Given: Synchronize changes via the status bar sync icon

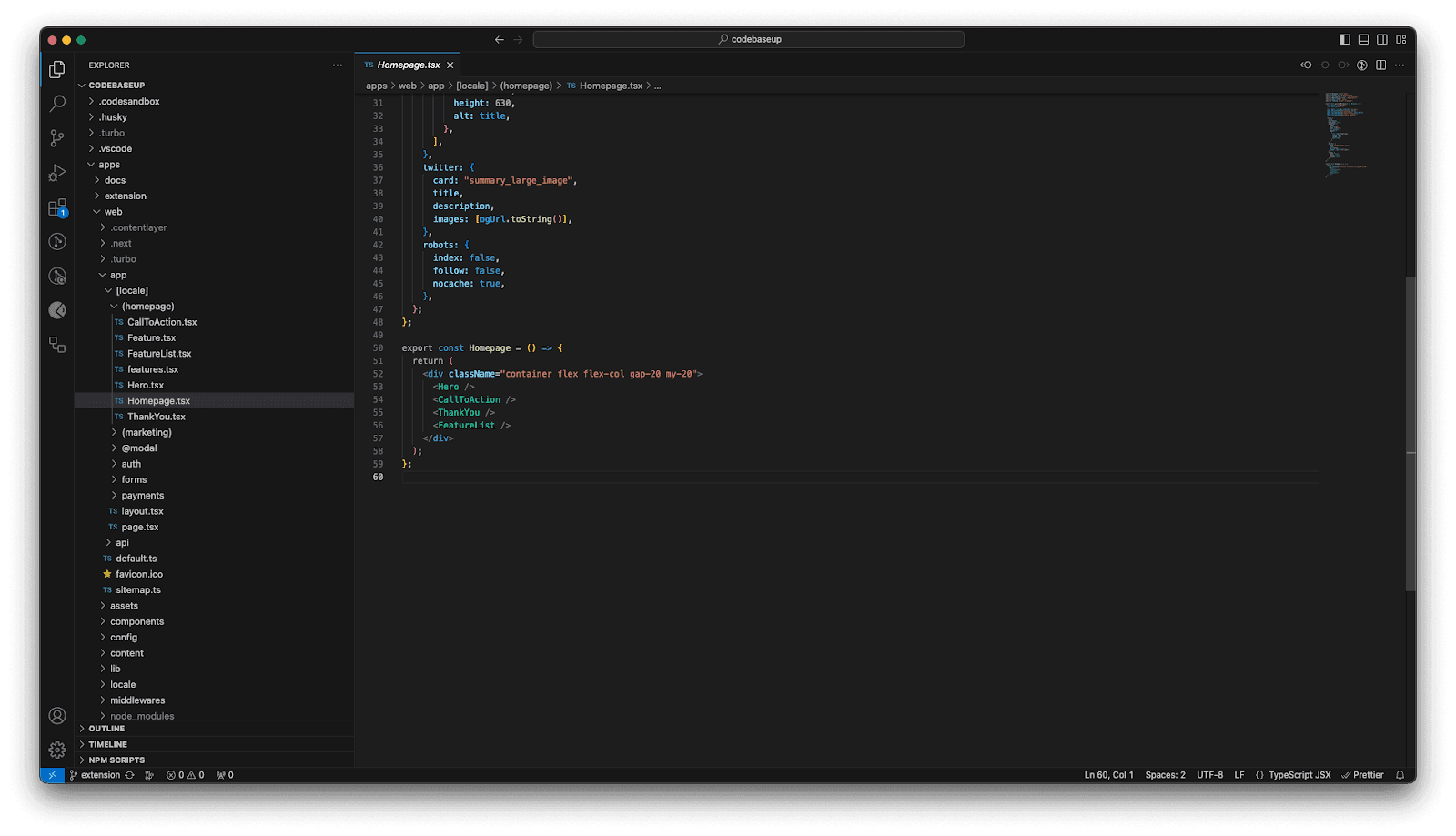Looking at the screenshot, I should [x=129, y=775].
